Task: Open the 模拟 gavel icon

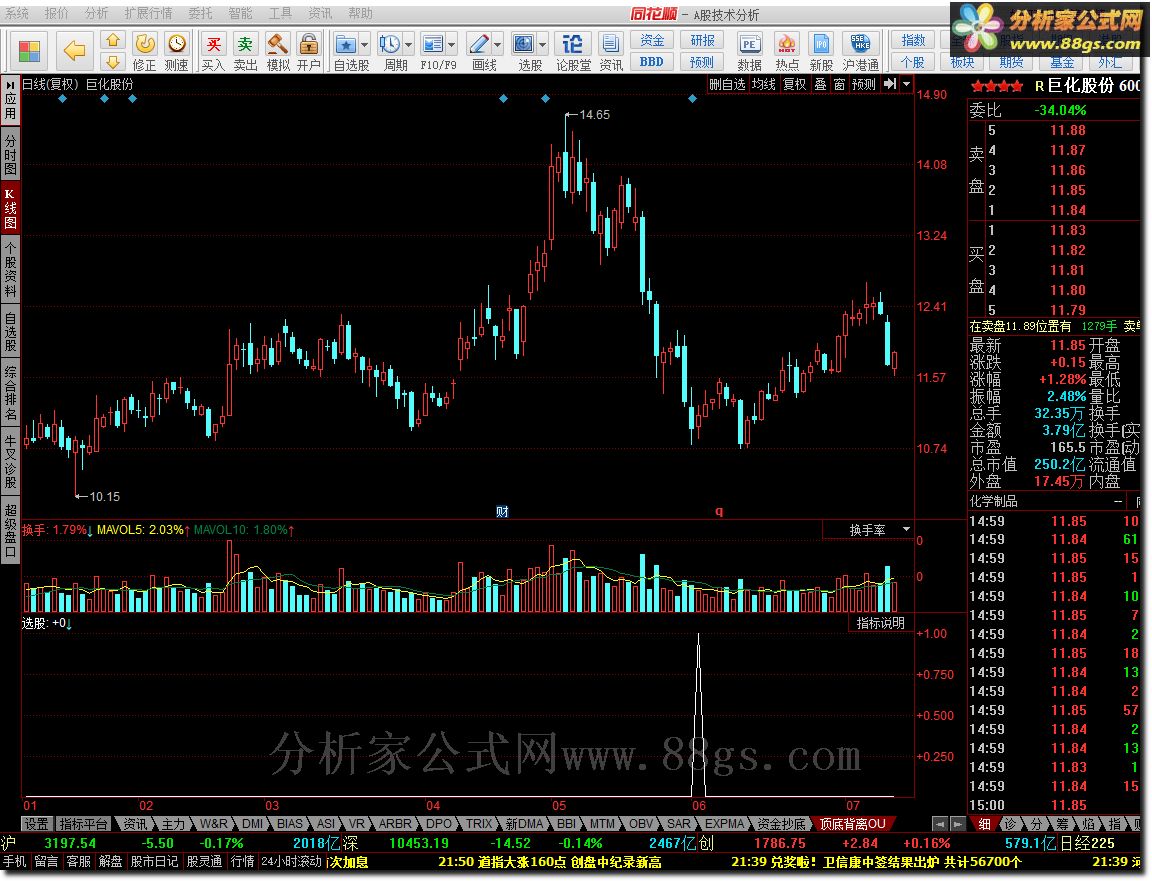Action: click(x=278, y=44)
